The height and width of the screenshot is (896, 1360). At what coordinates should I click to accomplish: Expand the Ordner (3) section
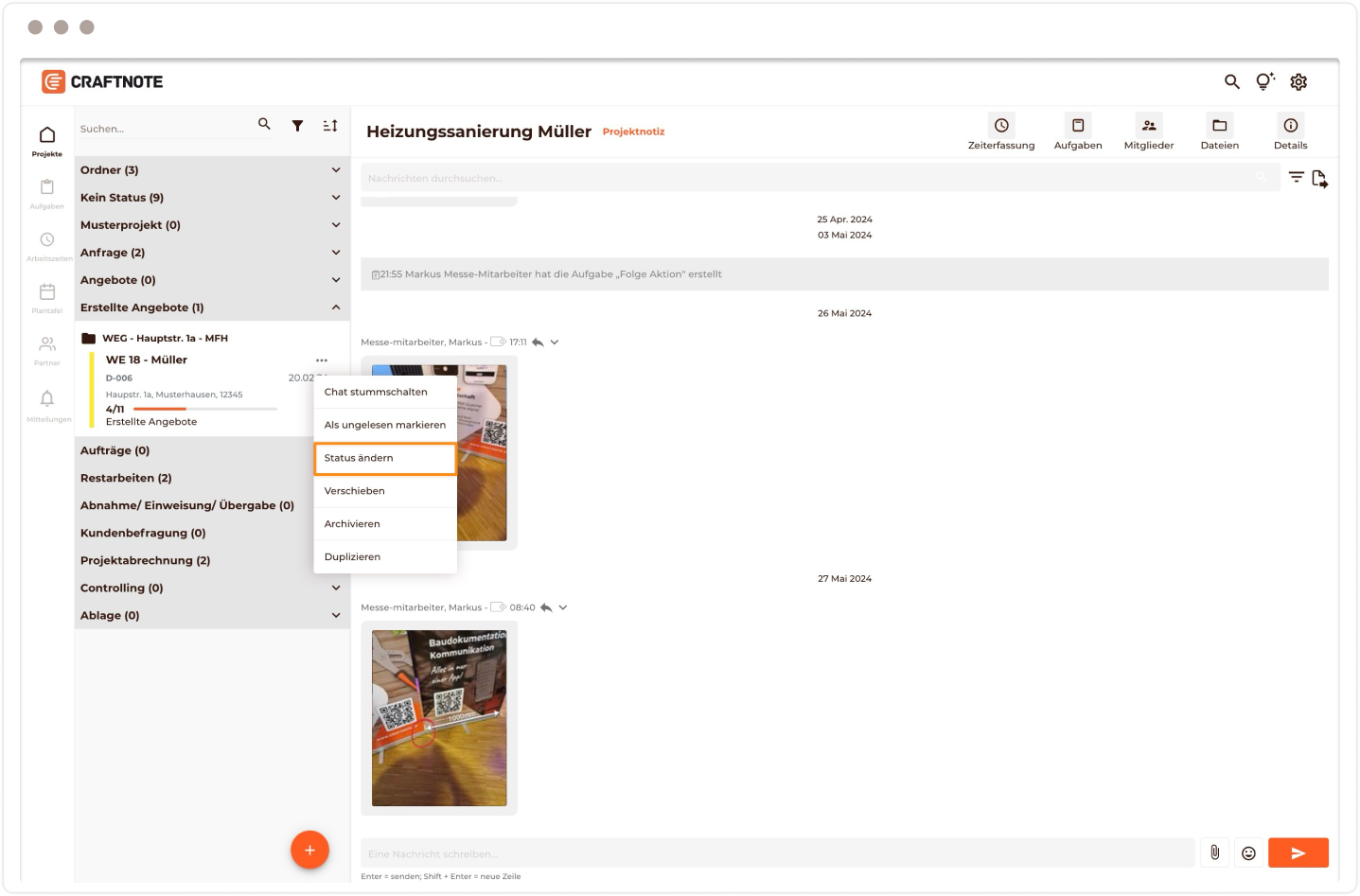click(335, 170)
